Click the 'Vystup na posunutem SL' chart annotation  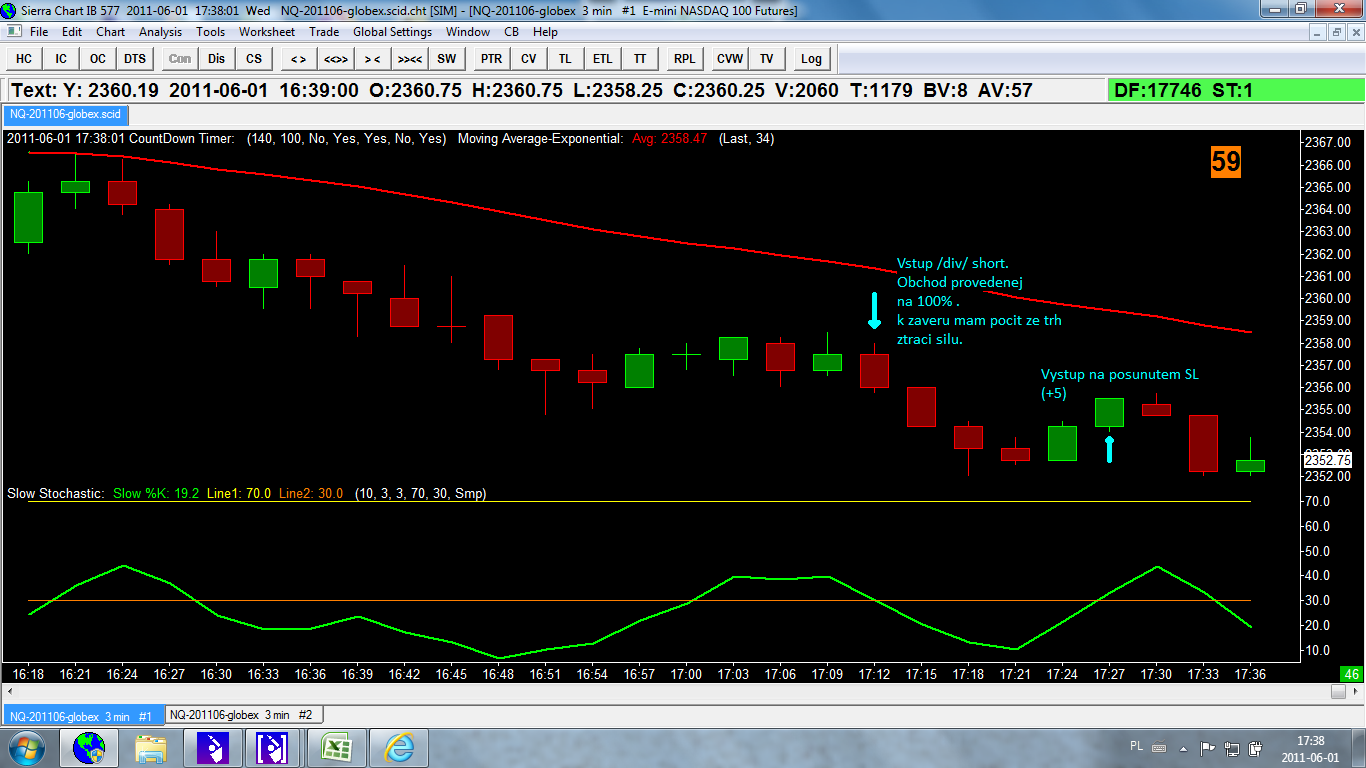(1120, 375)
